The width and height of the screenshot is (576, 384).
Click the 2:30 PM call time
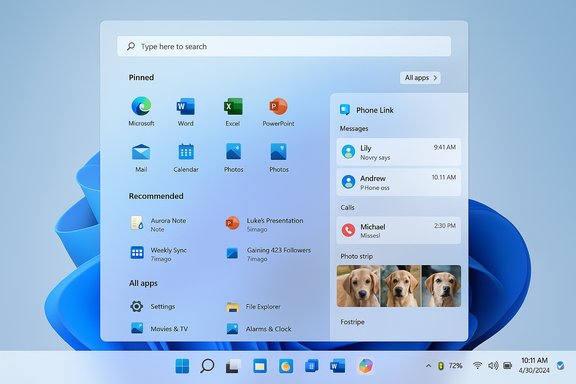click(x=445, y=226)
